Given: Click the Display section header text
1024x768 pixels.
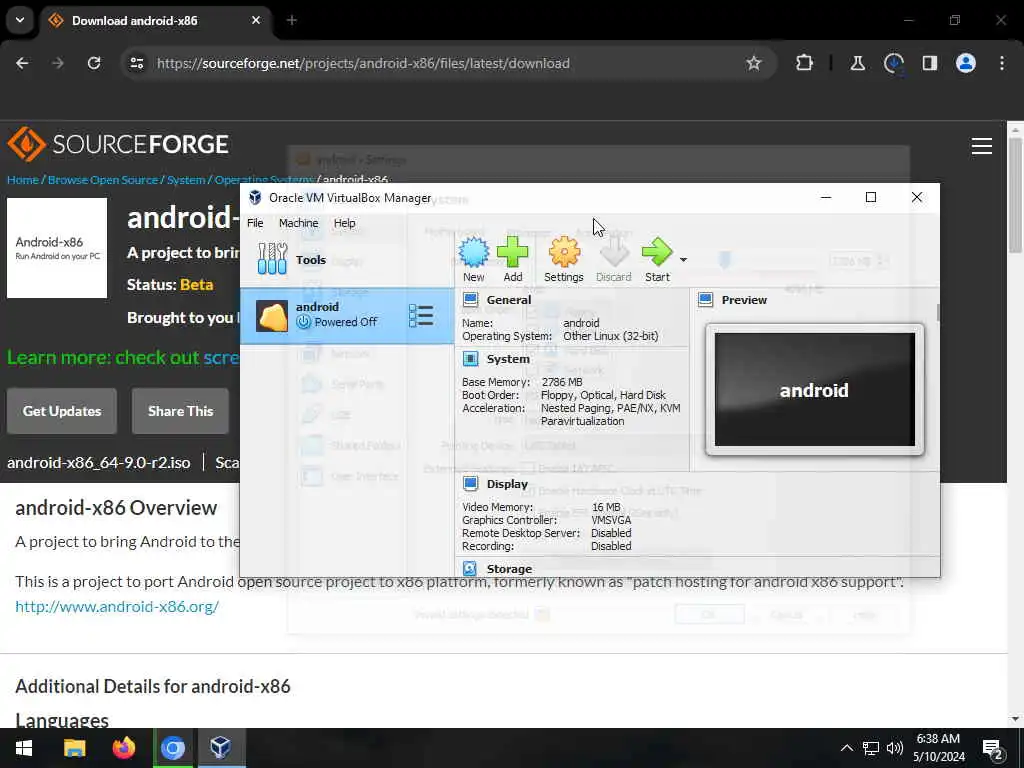Looking at the screenshot, I should pyautogui.click(x=507, y=484).
